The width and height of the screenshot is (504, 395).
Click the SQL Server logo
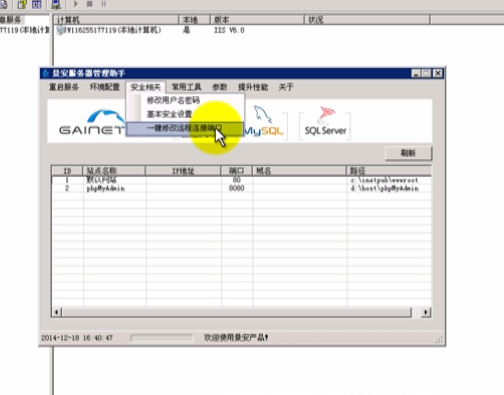325,122
